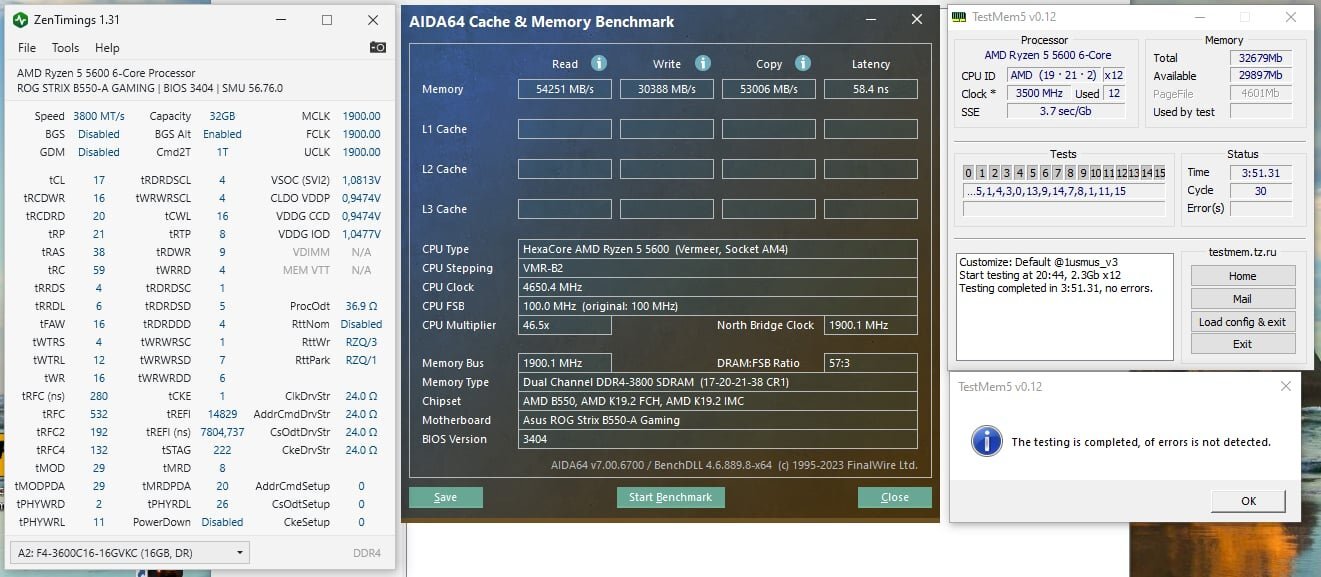Click the TestMem5 Total memory 32679Mb field
This screenshot has width=1321, height=577.
pos(1260,58)
